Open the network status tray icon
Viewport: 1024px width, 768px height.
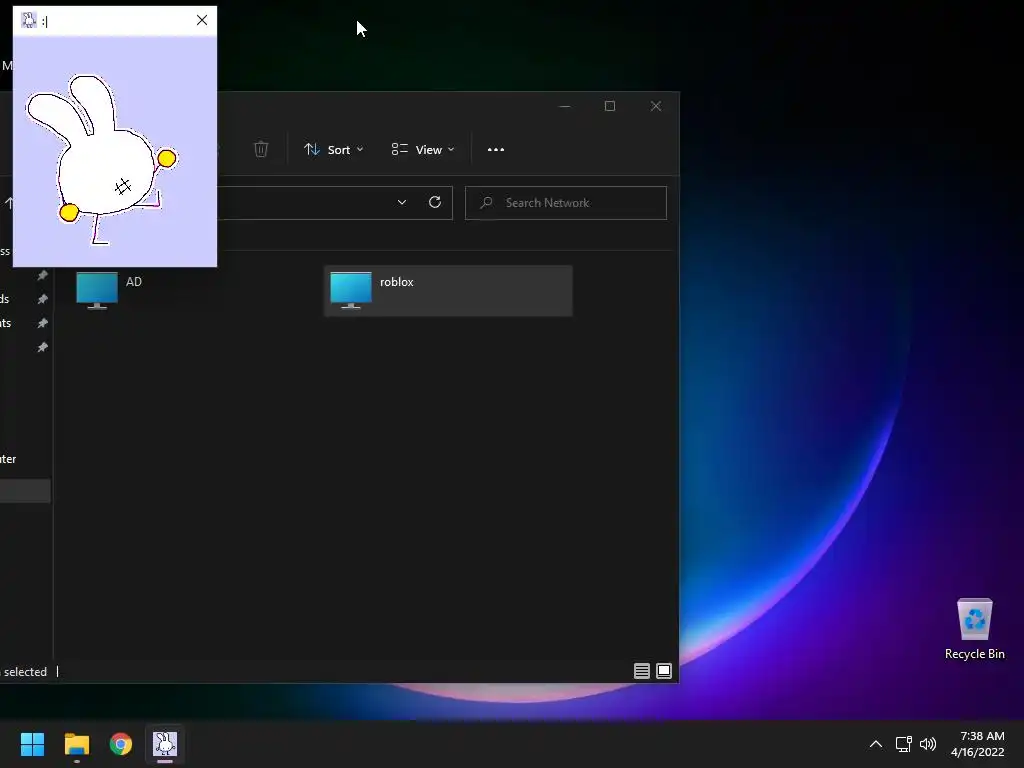(x=903, y=744)
